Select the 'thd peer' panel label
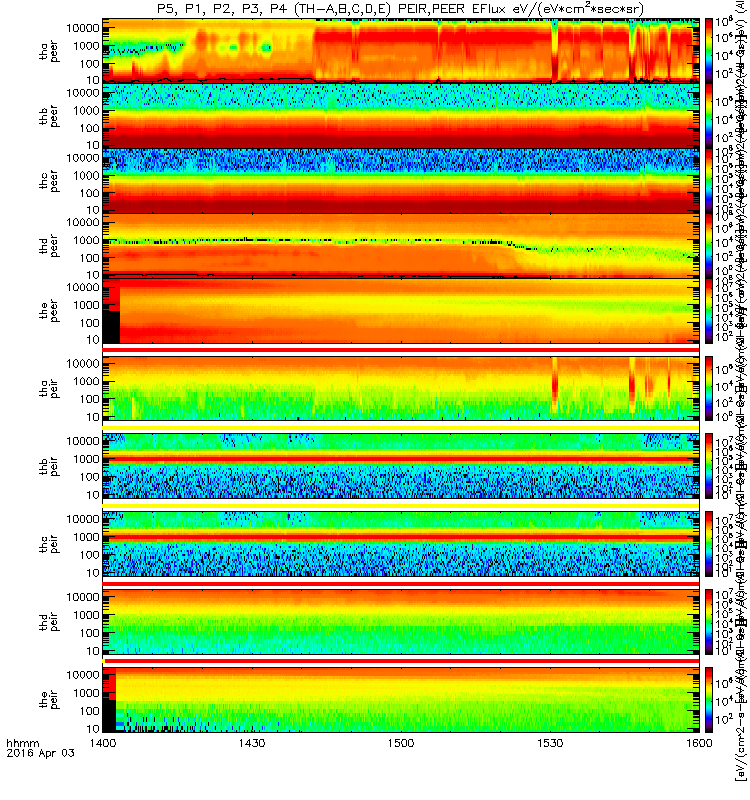750x800 pixels. (x=49, y=246)
